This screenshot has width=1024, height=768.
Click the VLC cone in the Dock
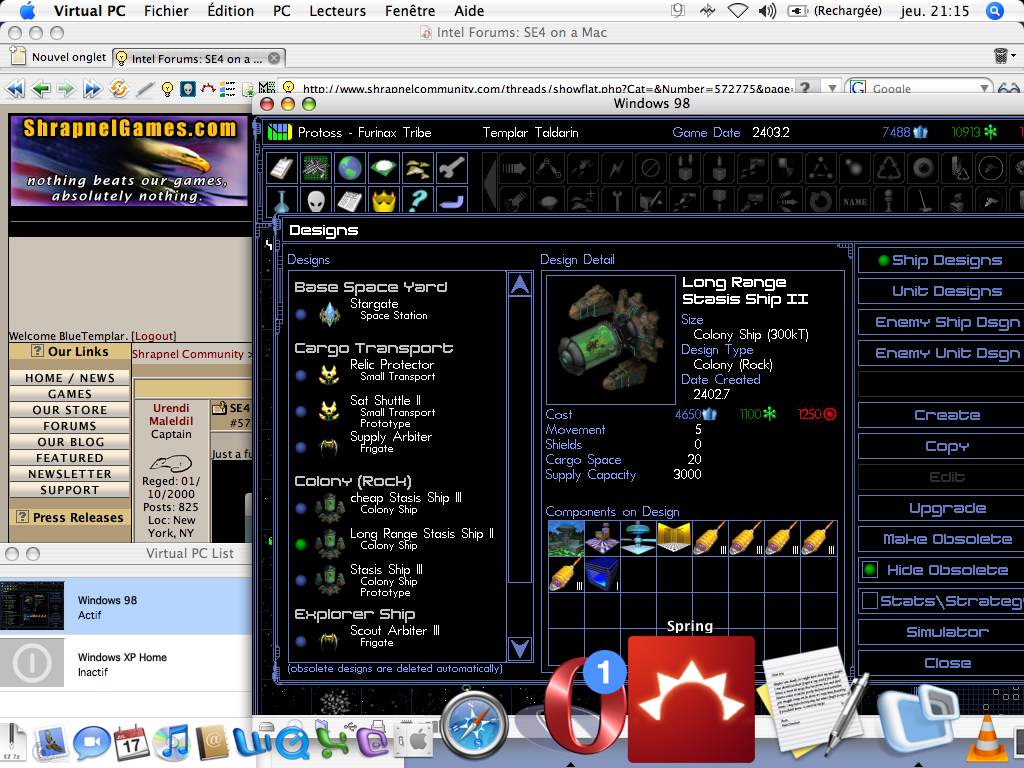pyautogui.click(x=991, y=738)
